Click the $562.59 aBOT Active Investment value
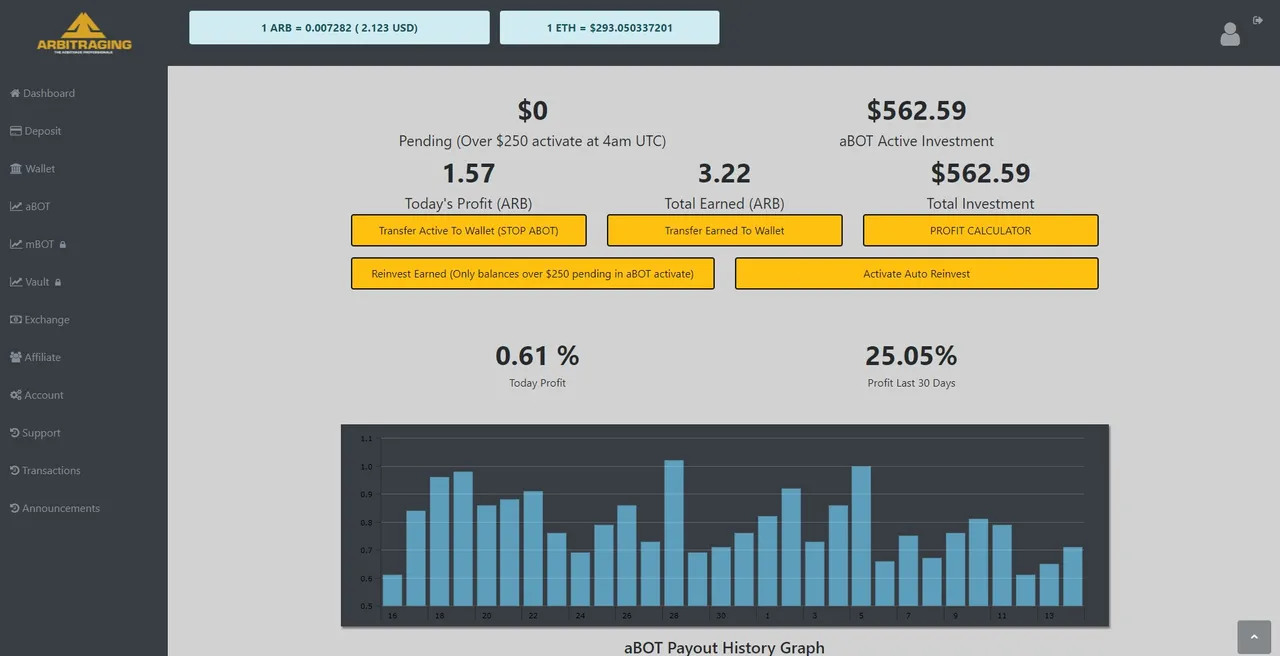This screenshot has height=656, width=1280. 917,110
